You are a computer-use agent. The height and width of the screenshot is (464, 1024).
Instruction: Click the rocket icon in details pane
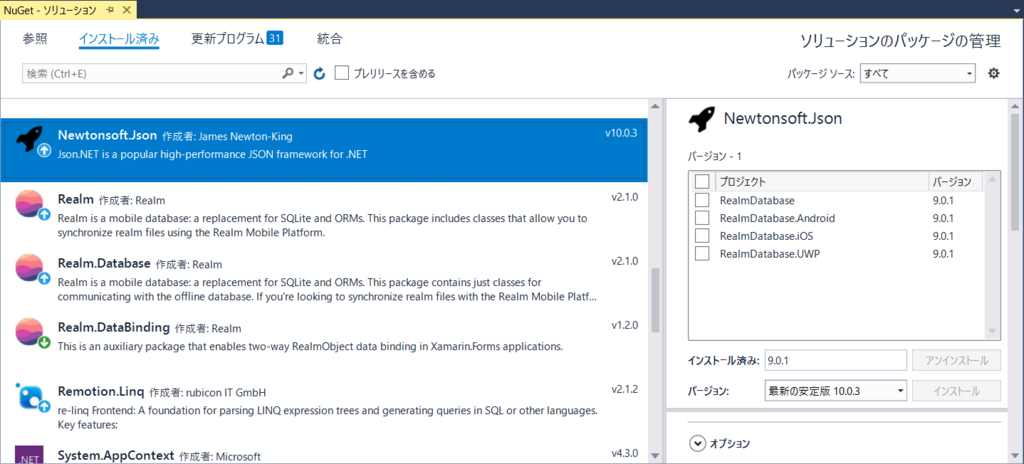[x=702, y=118]
